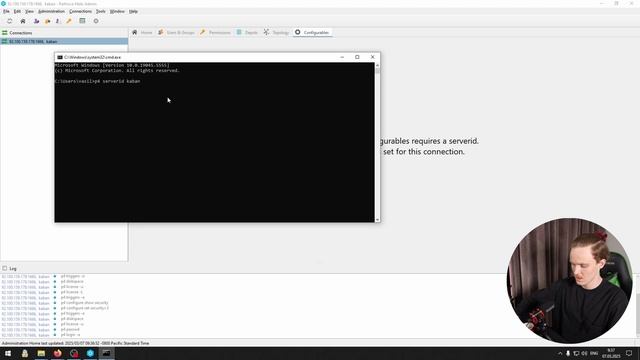Viewport: 640px width, 360px height.
Task: Click the lock icon on the taskbar
Action: 25,353
